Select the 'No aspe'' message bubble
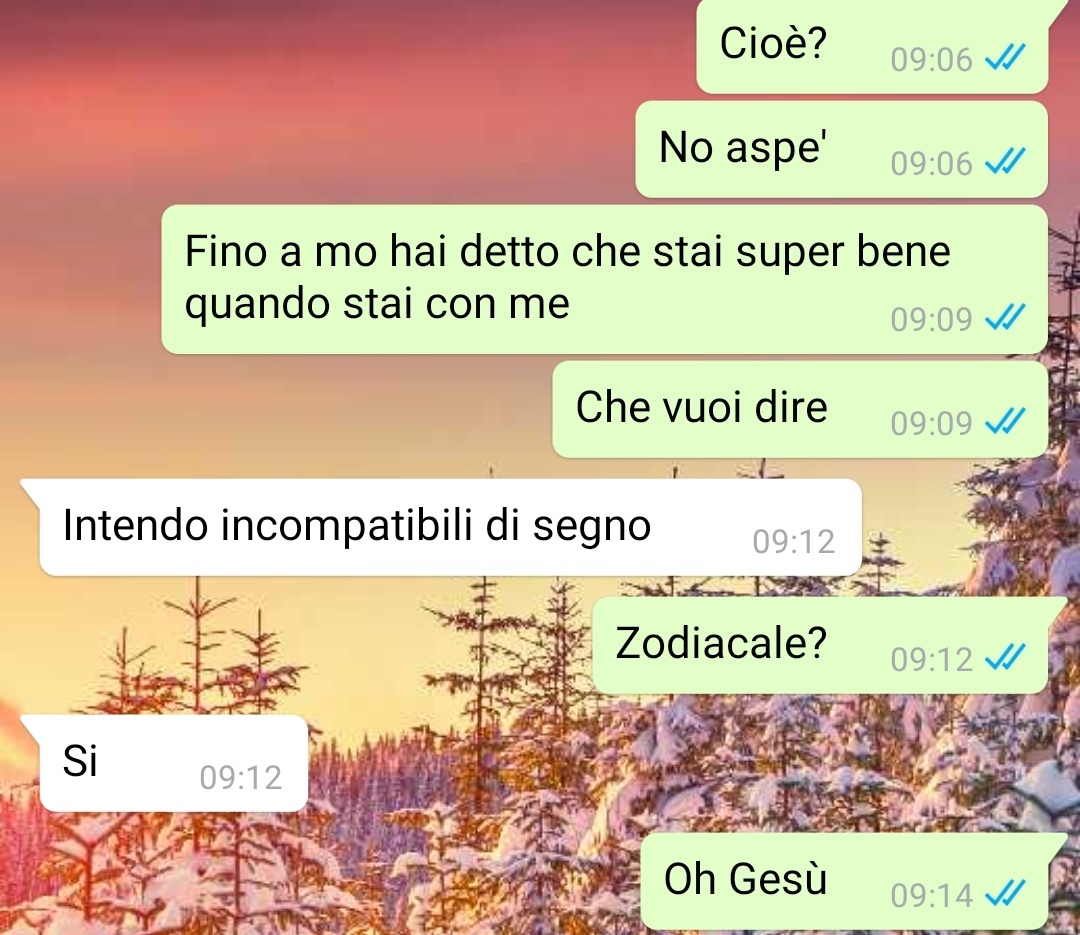 tap(842, 149)
